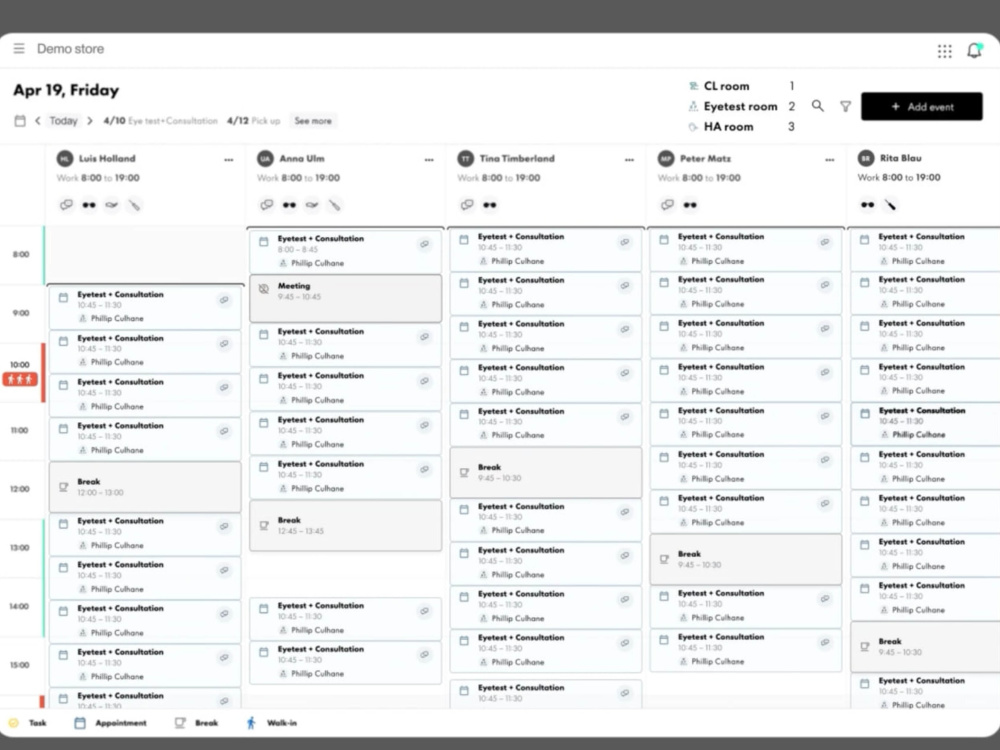Select the 4/10 Eye test+Consultation counter
Screen dimensions: 1000x750
pos(160,121)
